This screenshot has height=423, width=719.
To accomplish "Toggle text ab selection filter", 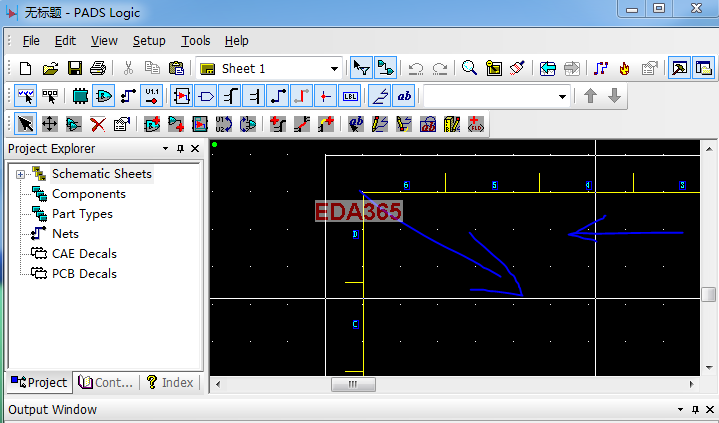I will [404, 96].
